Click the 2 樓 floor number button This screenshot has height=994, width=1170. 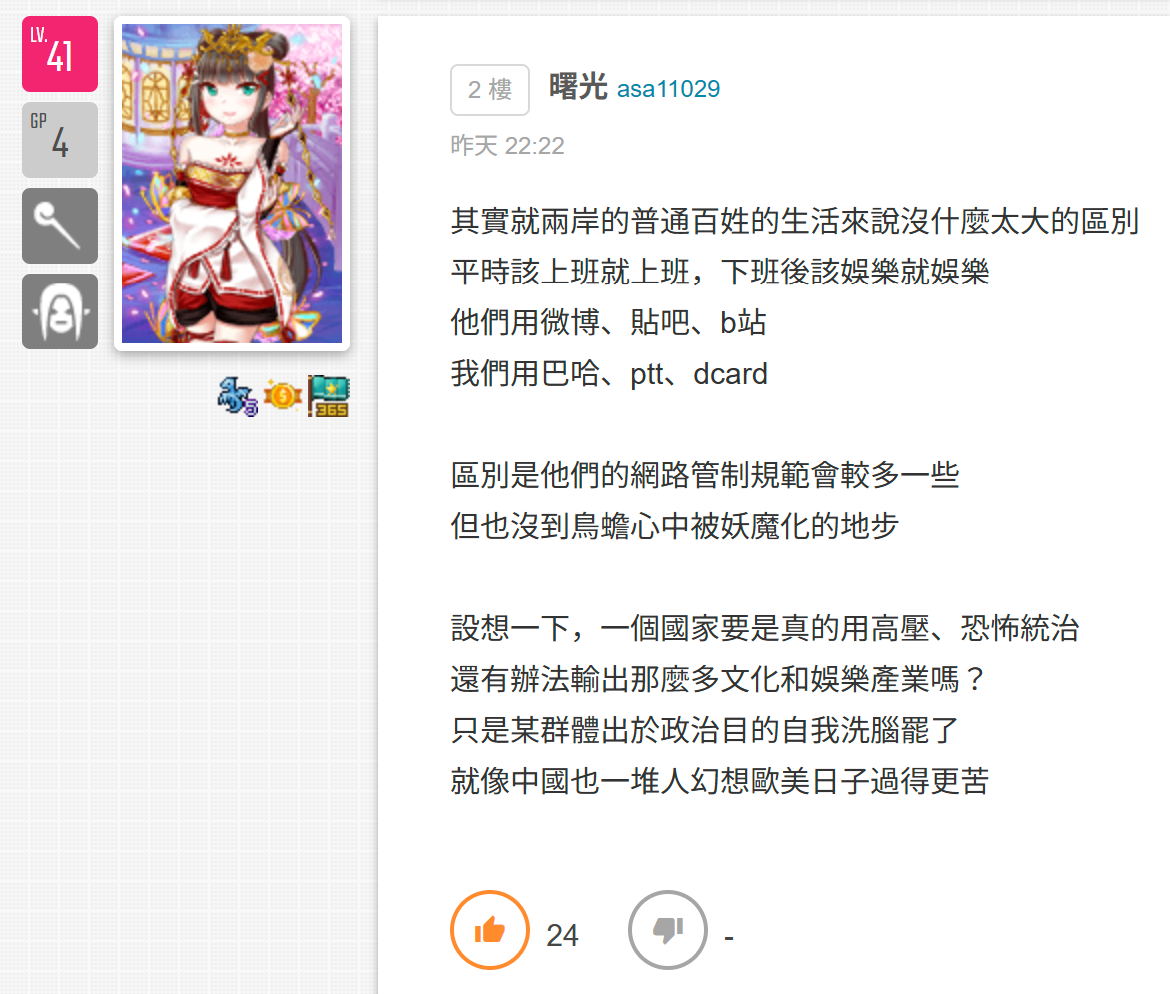[489, 90]
